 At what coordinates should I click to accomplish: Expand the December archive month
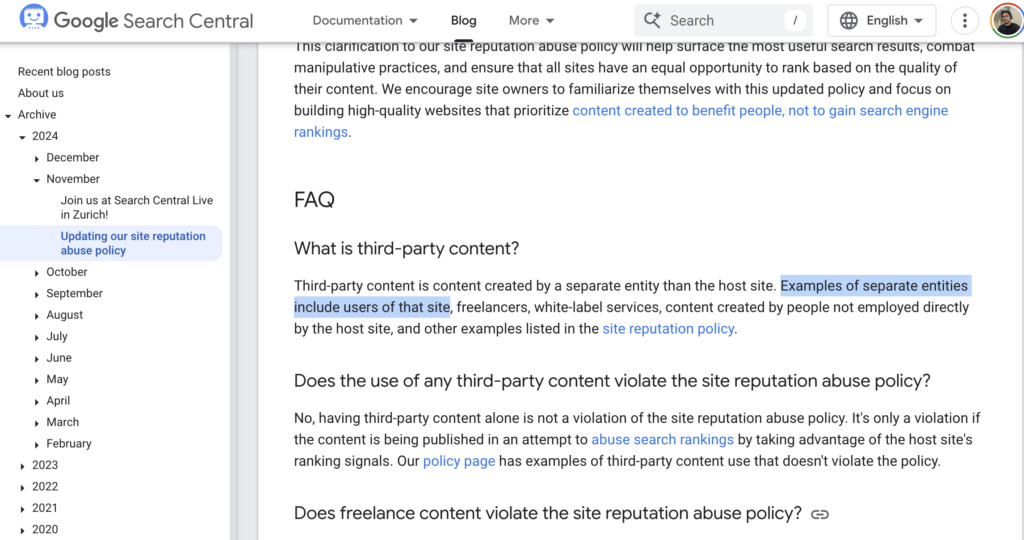[37, 158]
